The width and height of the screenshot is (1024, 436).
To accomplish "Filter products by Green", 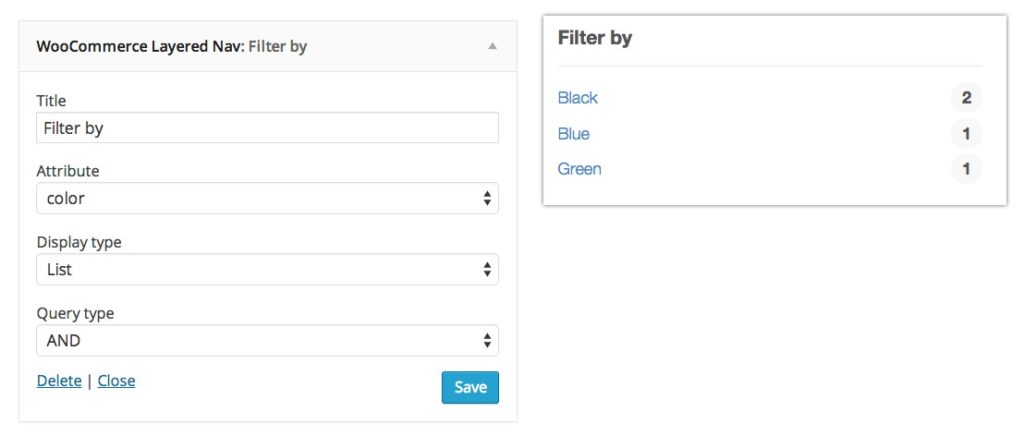I will pyautogui.click(x=579, y=169).
